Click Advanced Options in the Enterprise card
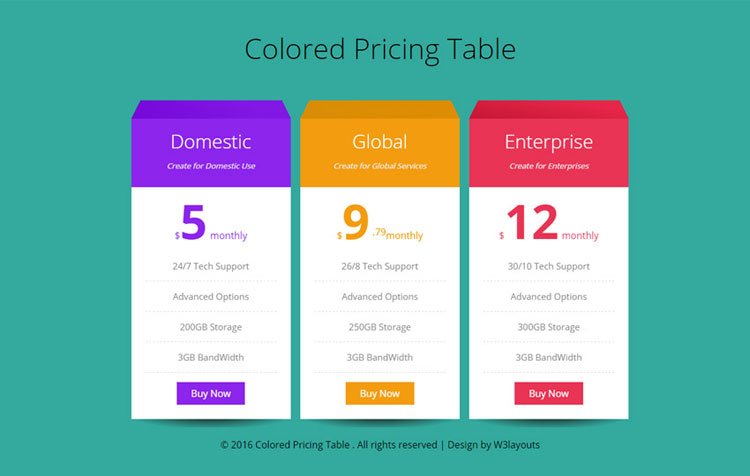The width and height of the screenshot is (750, 476). (549, 297)
